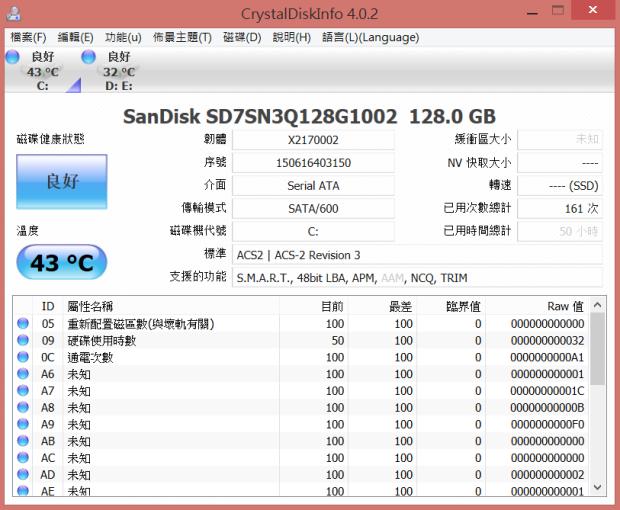Click the 序號 serial number field

313,163
